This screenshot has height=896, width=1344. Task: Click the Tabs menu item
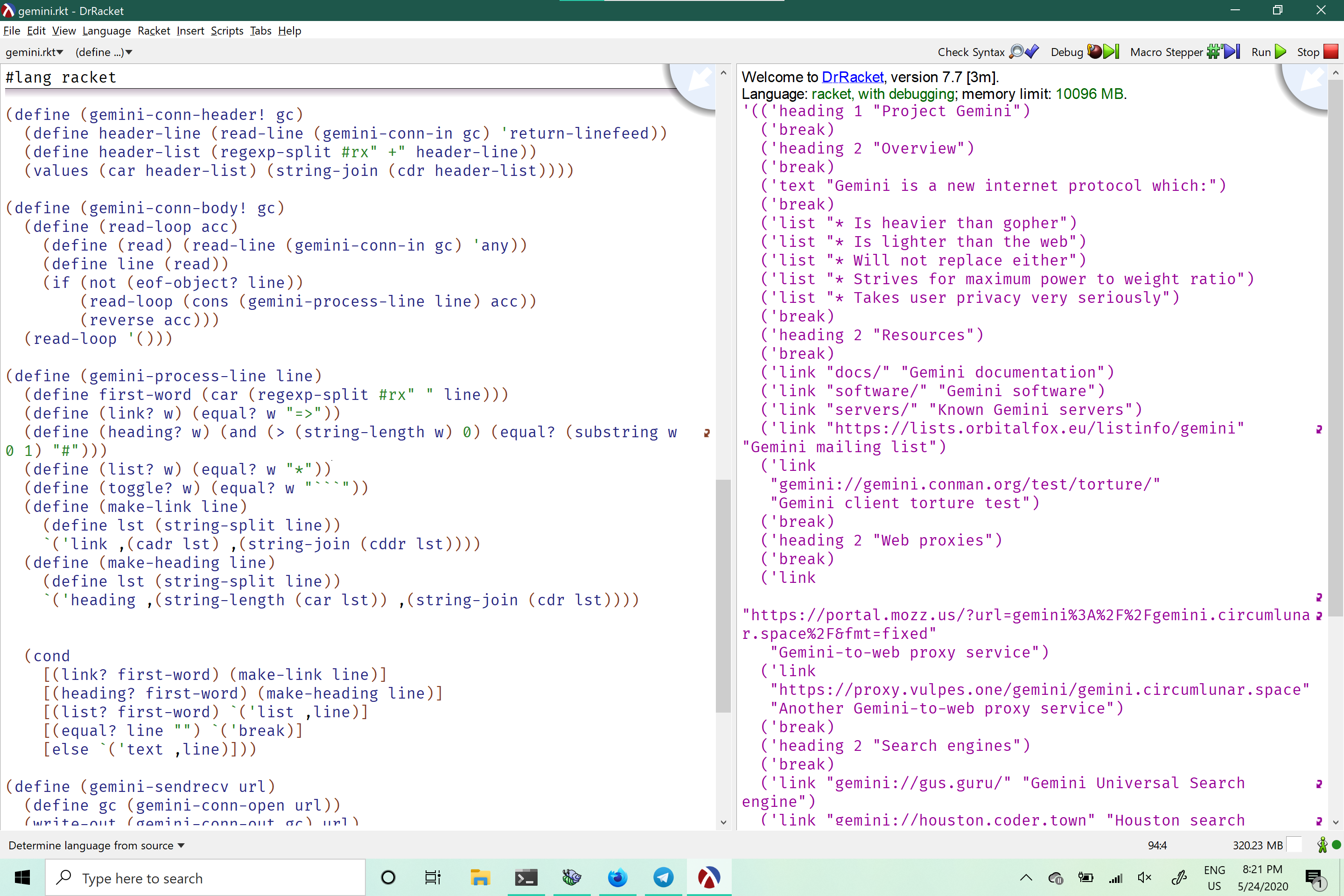click(259, 30)
